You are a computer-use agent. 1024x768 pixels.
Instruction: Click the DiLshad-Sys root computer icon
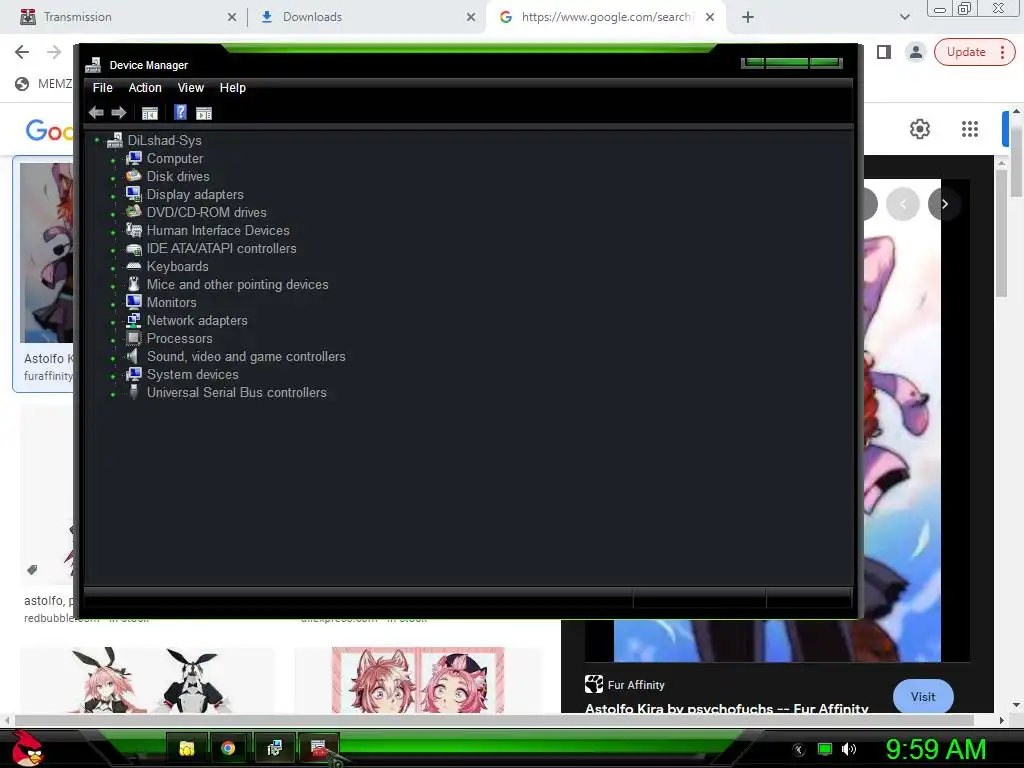tap(115, 140)
